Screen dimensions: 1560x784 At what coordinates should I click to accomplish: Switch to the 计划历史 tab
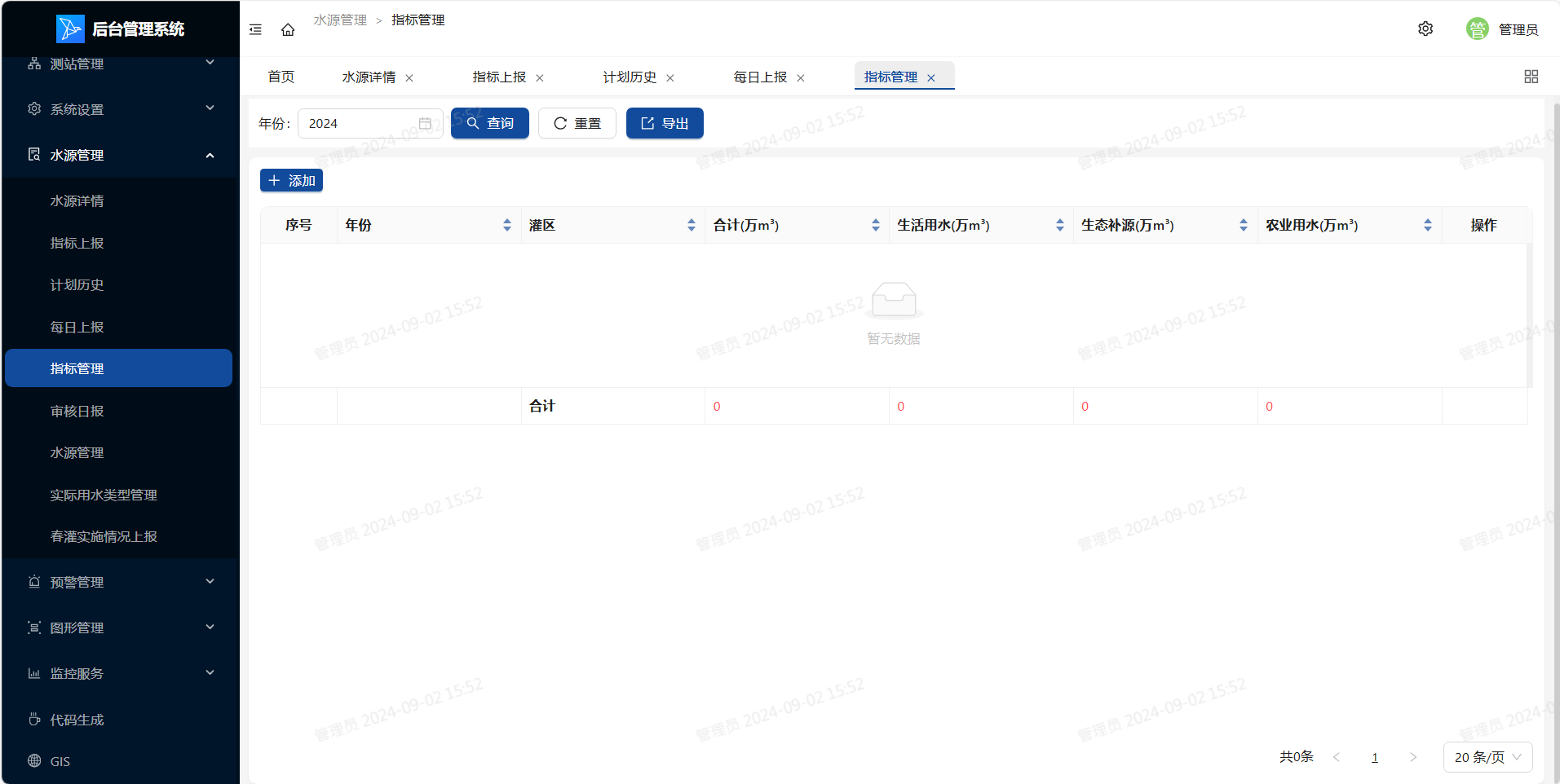coord(630,77)
